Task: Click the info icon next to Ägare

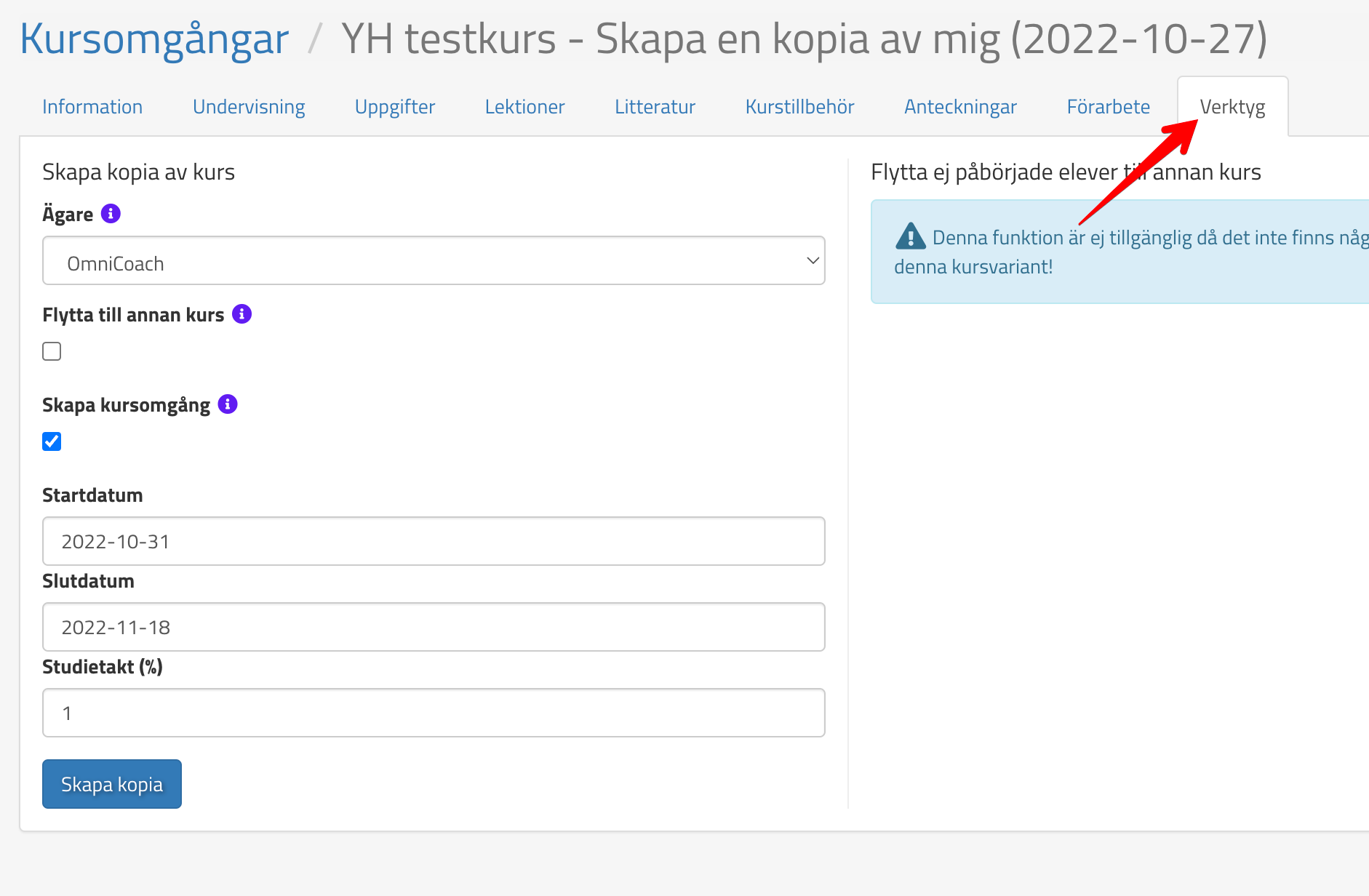Action: 111,214
